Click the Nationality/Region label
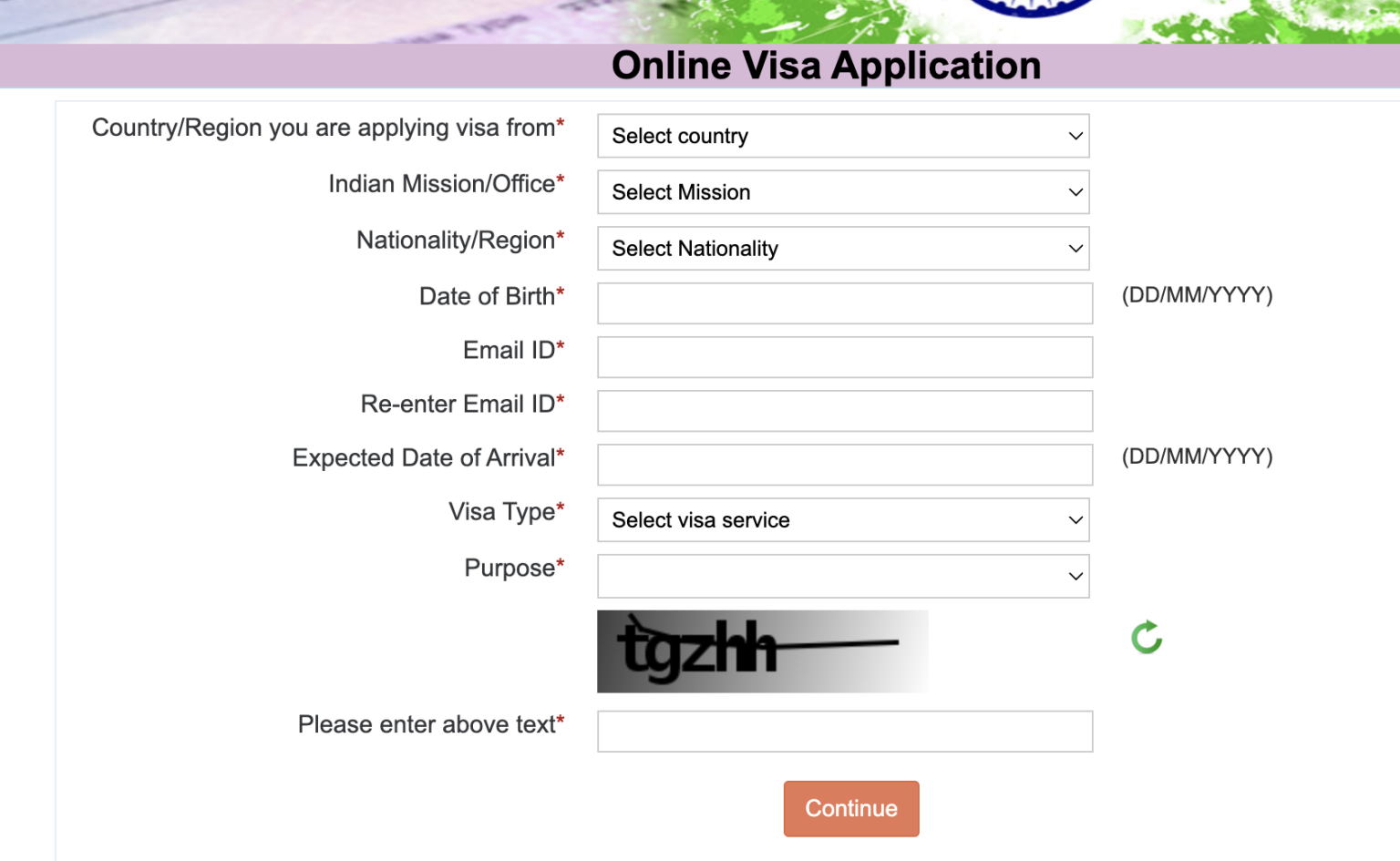 click(456, 241)
